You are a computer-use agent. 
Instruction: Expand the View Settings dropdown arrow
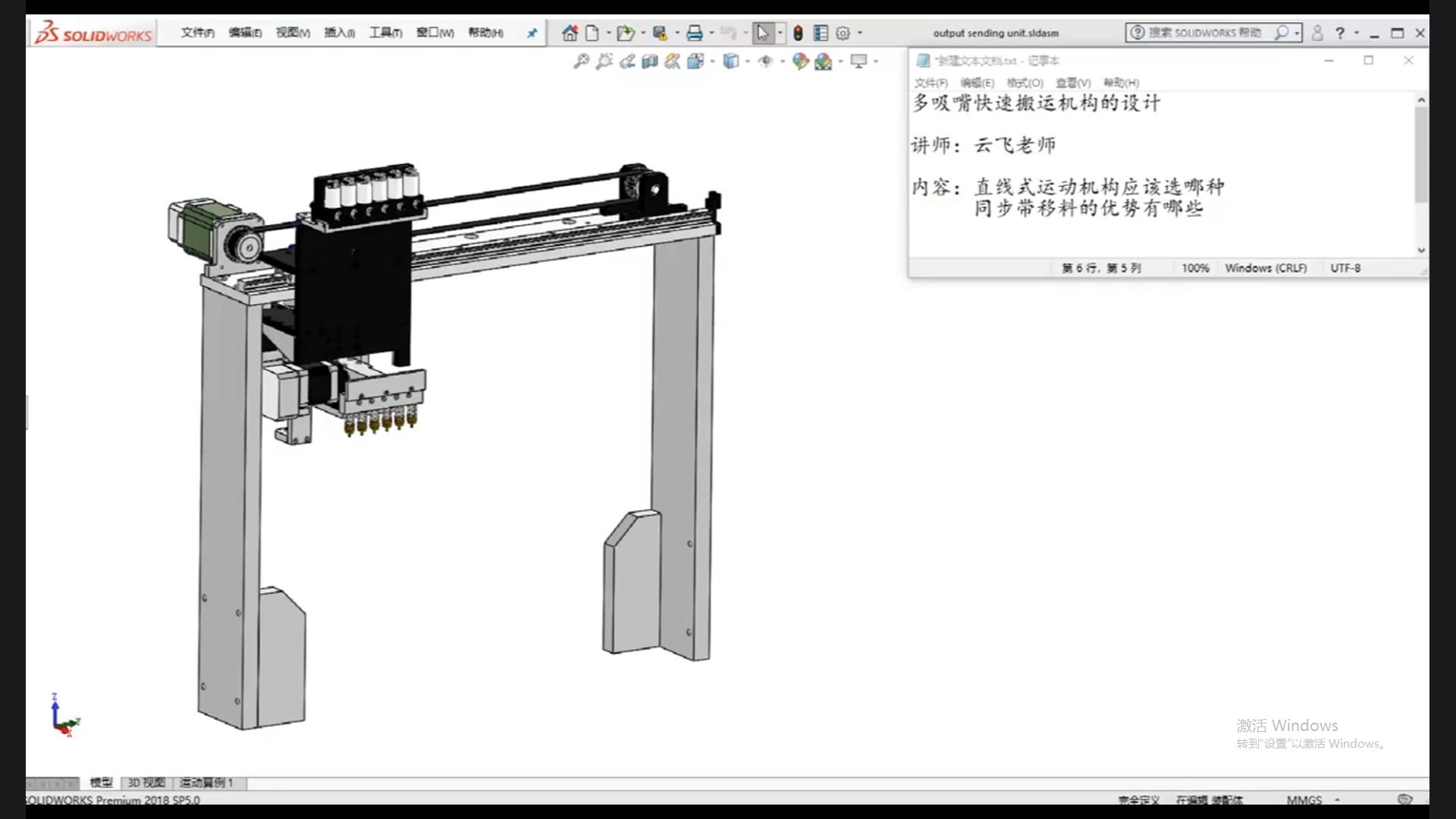876,61
